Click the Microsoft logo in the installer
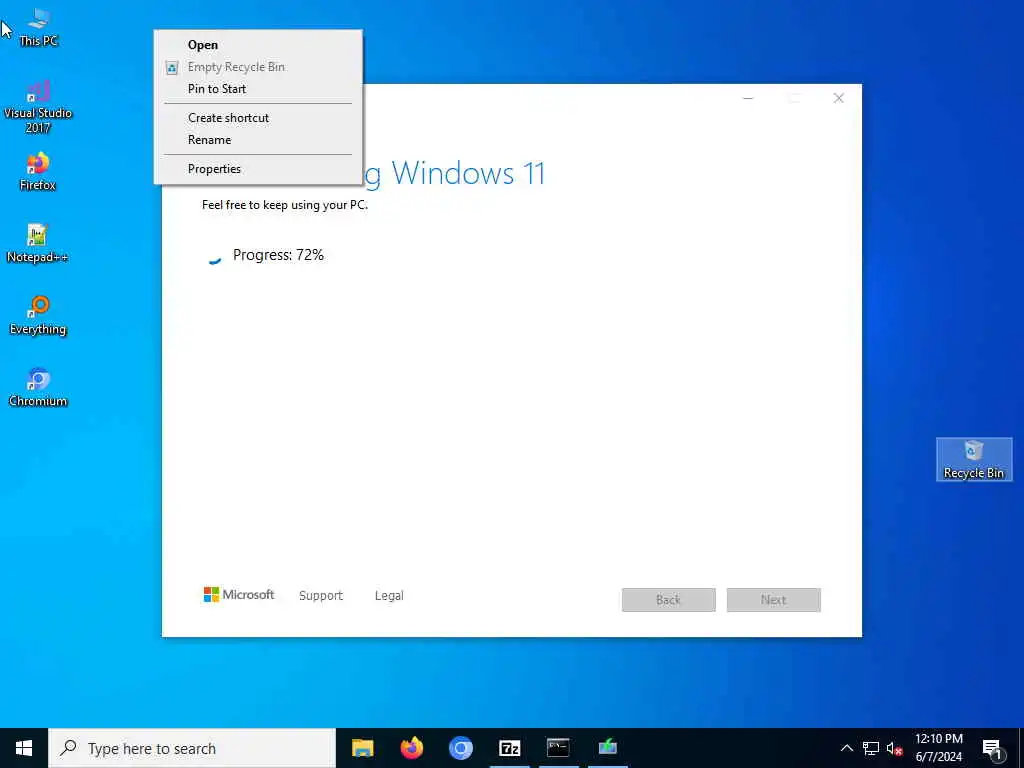The image size is (1024, 768). (239, 594)
